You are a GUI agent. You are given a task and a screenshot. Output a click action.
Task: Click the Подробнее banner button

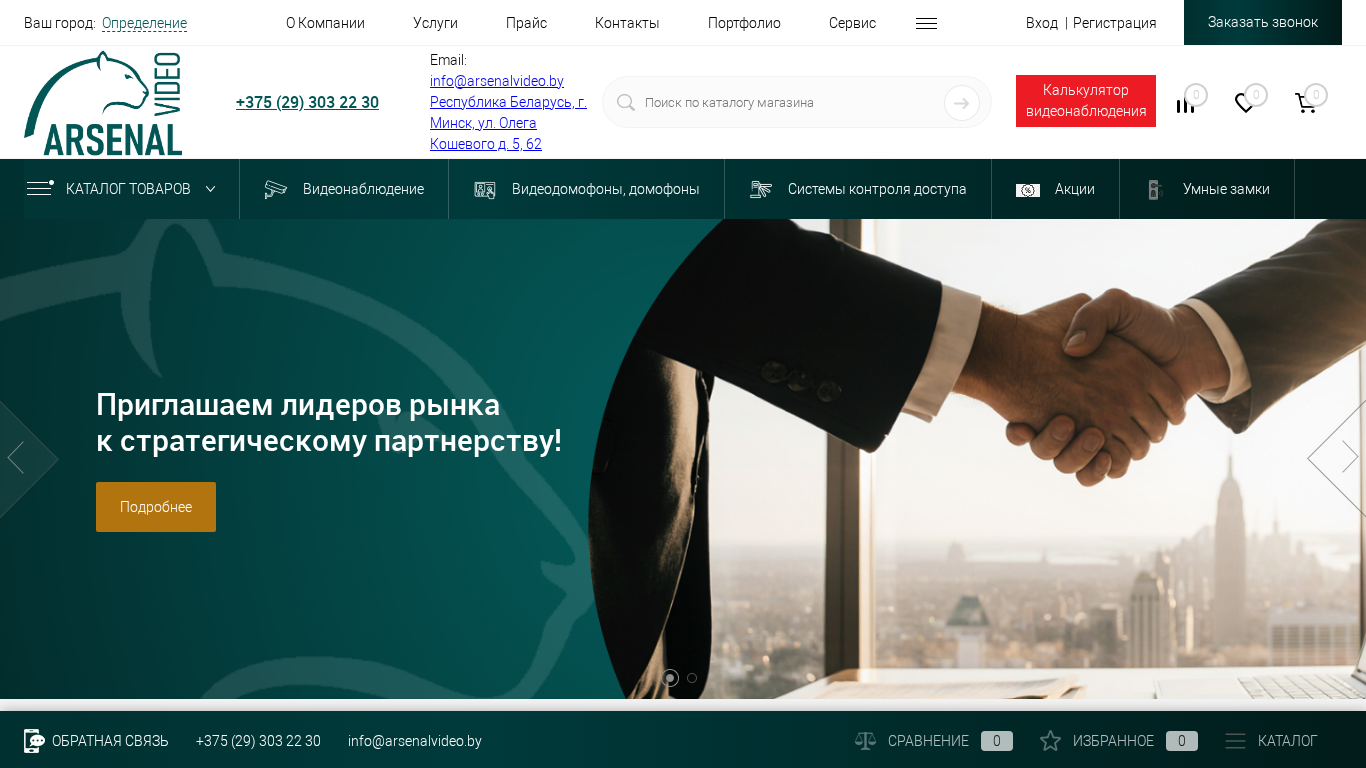tap(156, 507)
